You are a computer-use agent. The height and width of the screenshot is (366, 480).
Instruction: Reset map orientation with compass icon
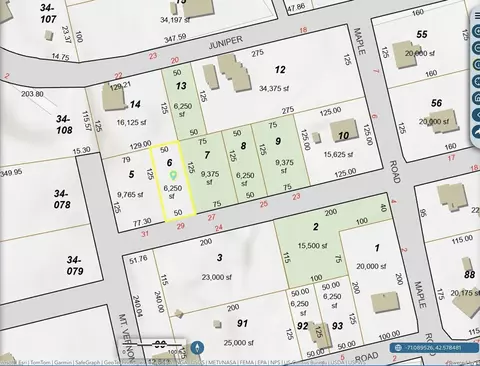[x=198, y=348]
